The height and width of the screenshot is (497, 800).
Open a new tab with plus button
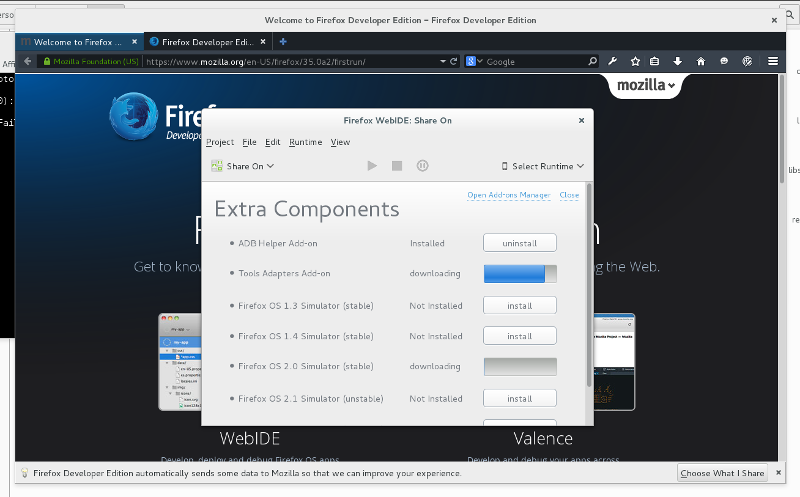283,42
